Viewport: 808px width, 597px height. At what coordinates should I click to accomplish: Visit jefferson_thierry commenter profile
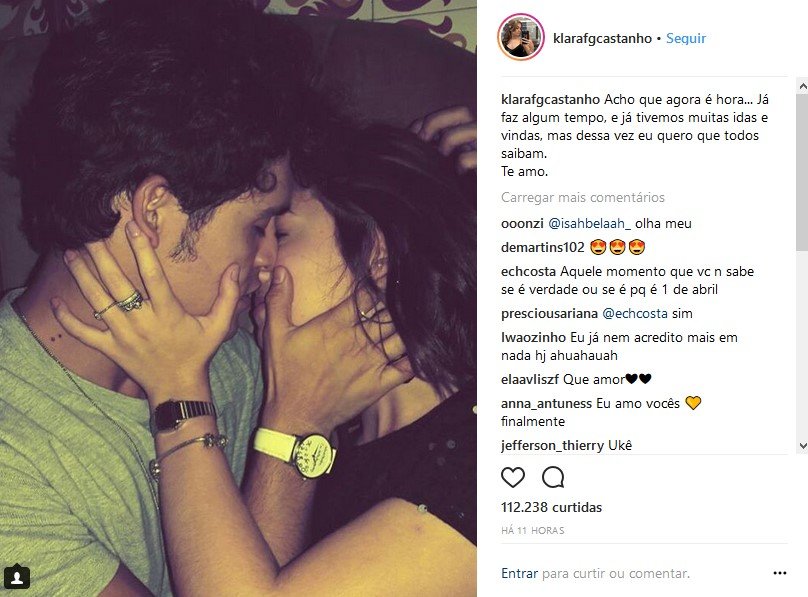coord(552,446)
